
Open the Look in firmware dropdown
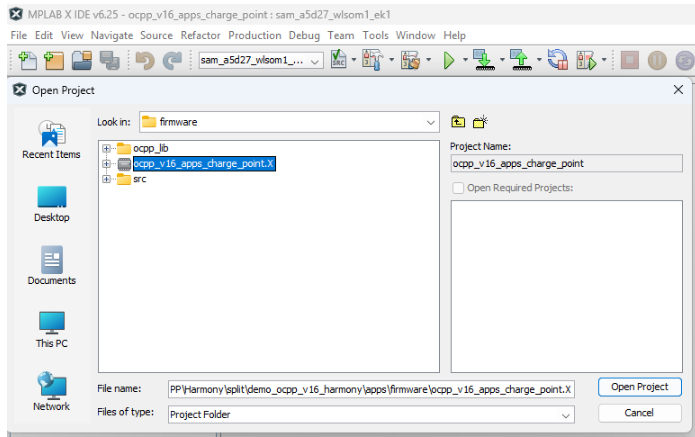tap(289, 122)
